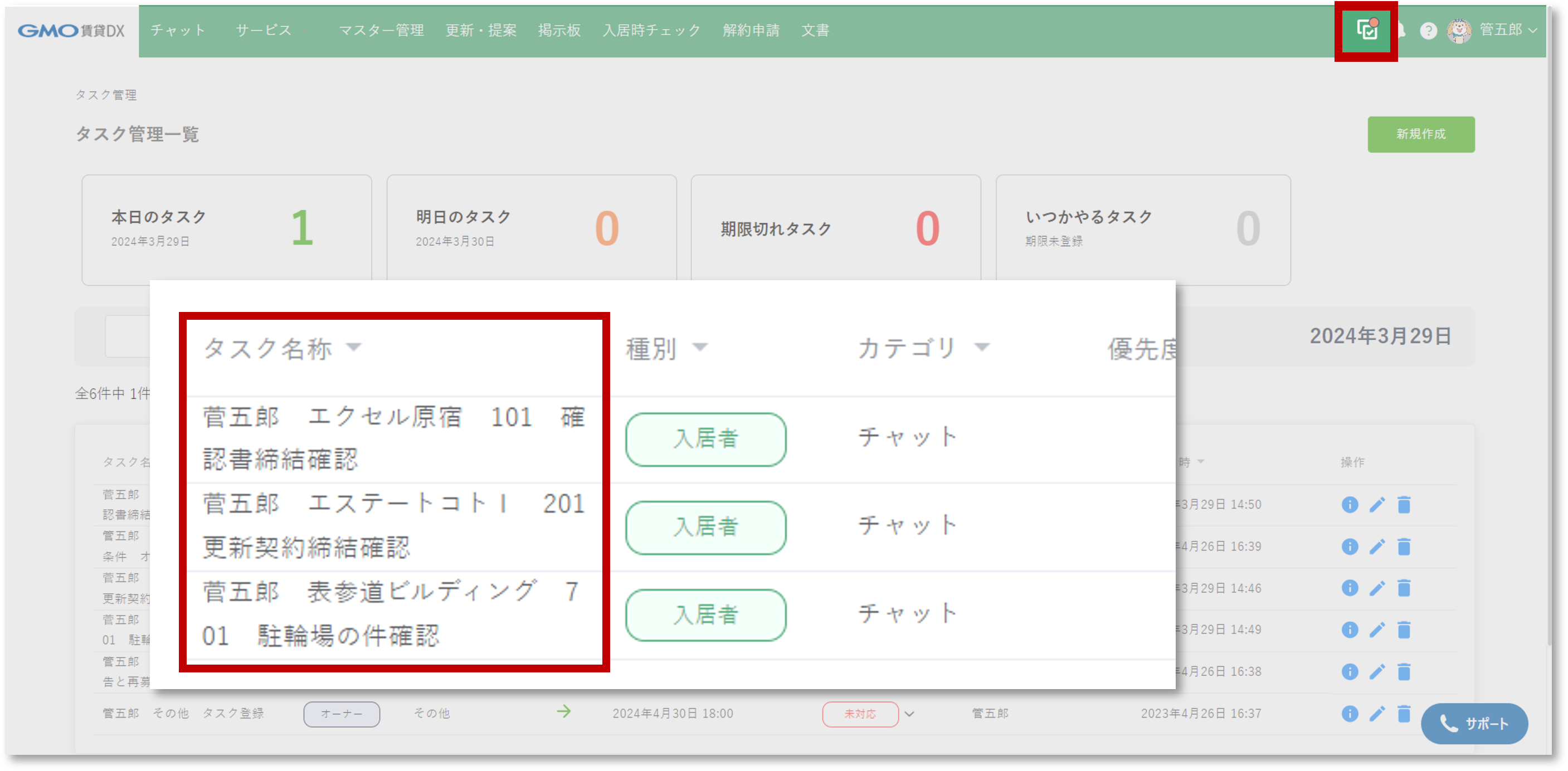Click the GMO賃貸DX logo
Image resolution: width=1568 pixels, height=771 pixels.
(x=71, y=30)
